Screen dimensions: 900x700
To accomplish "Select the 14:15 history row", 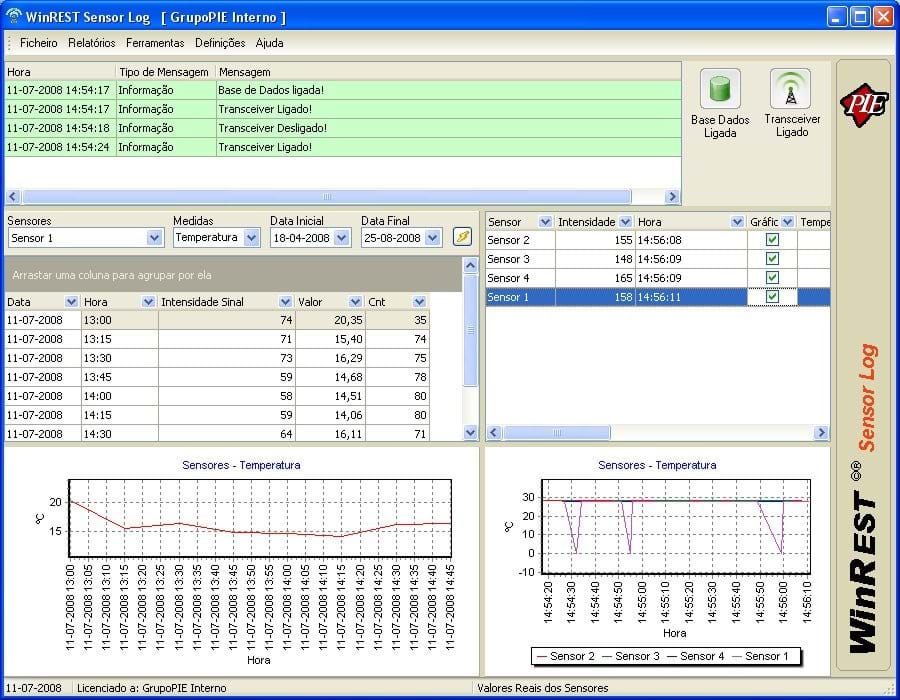I will pyautogui.click(x=217, y=415).
